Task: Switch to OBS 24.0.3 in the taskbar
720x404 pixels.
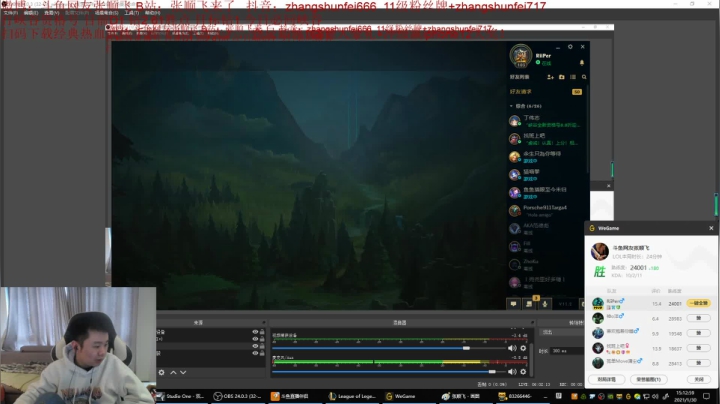Action: (238, 396)
